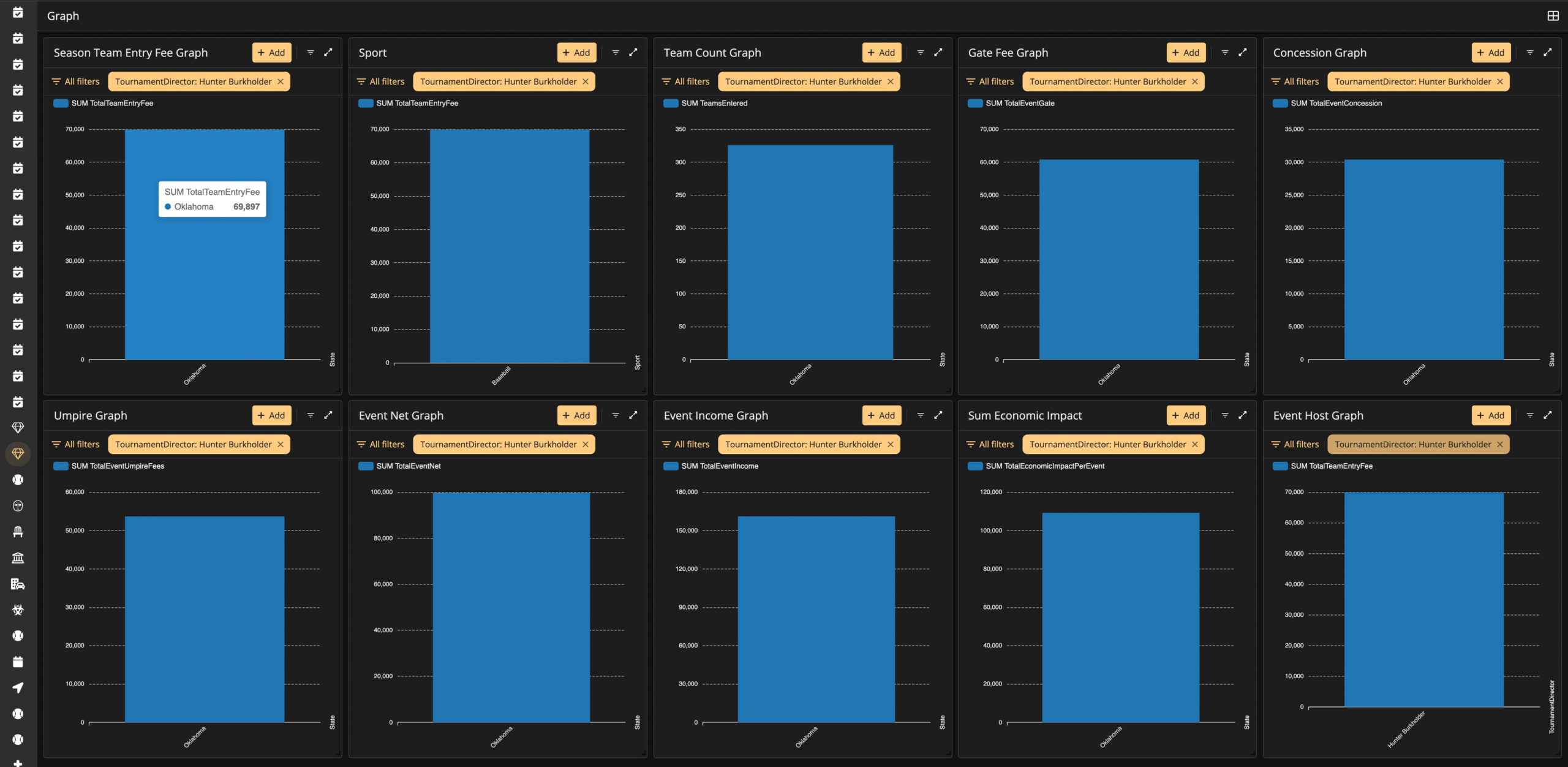This screenshot has width=1568, height=767.
Task: Click Add in the Event Net Graph
Action: pos(576,415)
